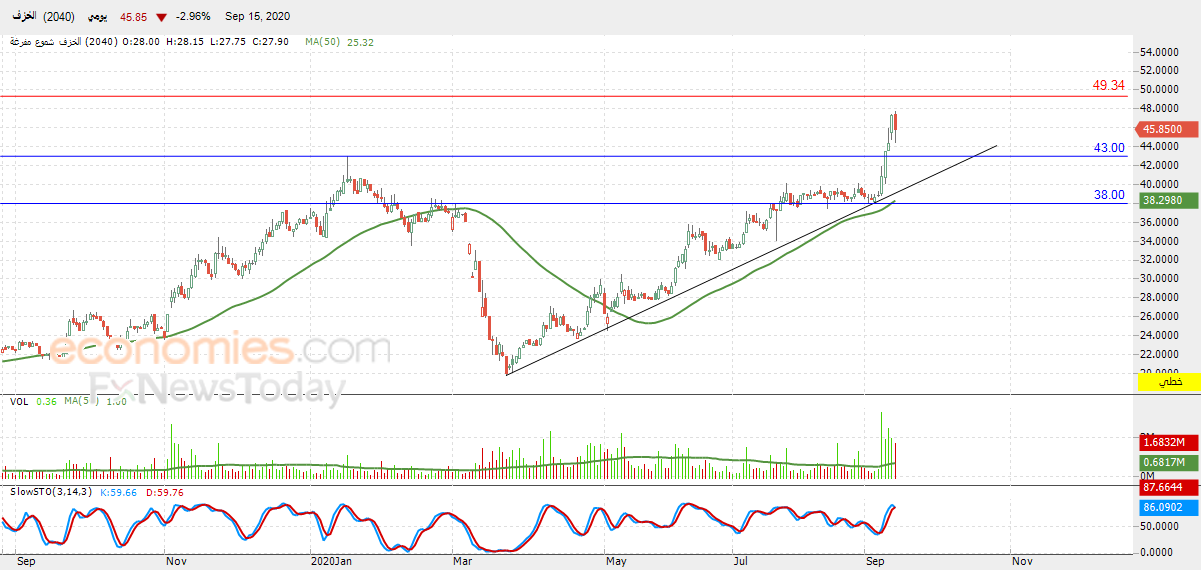Screen dimensions: 1201x570
Task: Click the red down-triangle price change indicator
Action: [x=161, y=17]
